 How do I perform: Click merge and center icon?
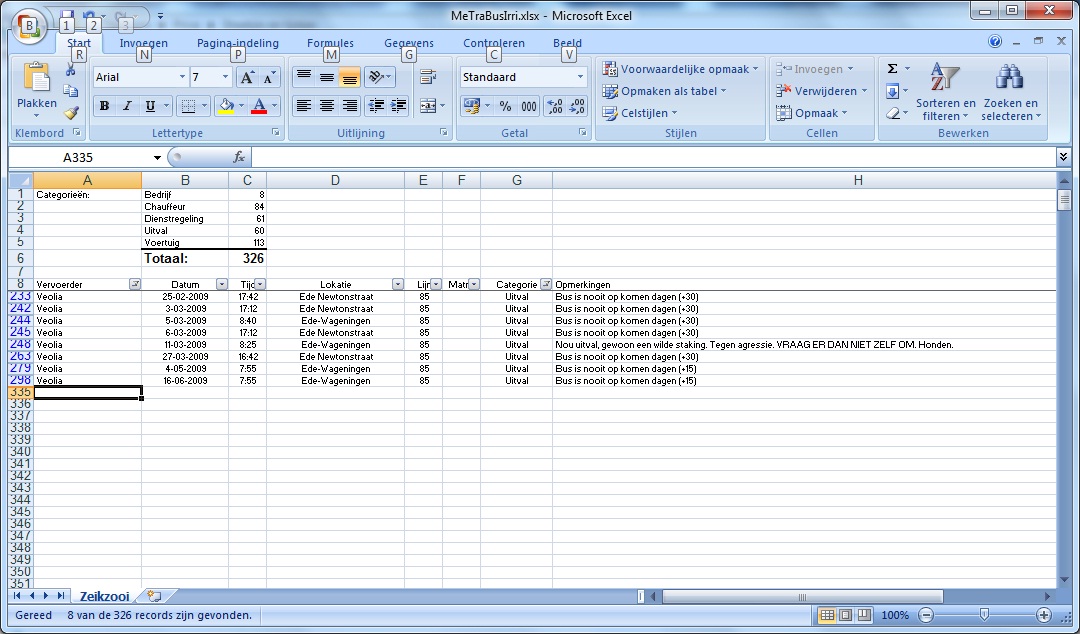point(428,105)
